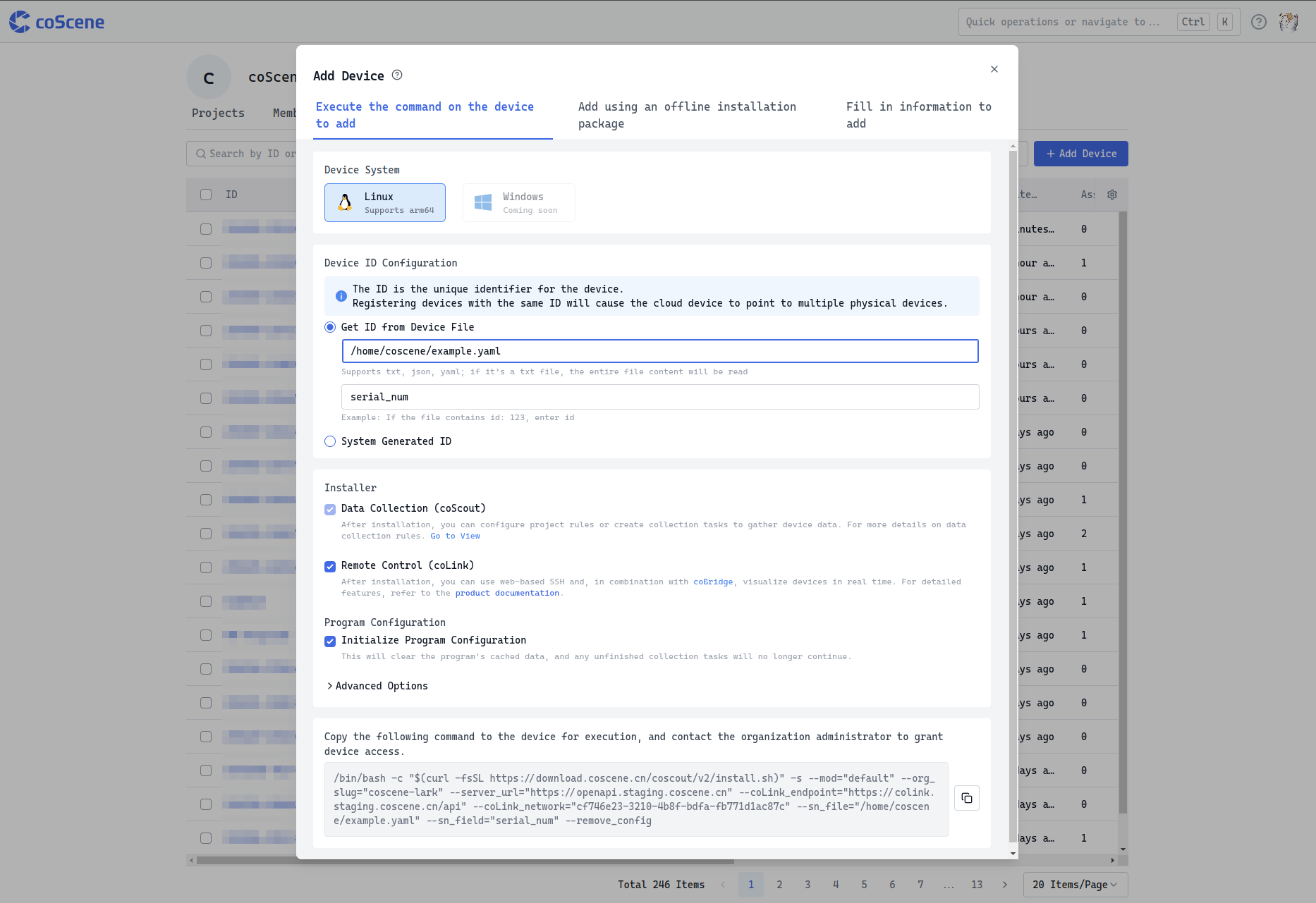Click the table horizontal scrollbar
The width and height of the screenshot is (1316, 903).
465,861
